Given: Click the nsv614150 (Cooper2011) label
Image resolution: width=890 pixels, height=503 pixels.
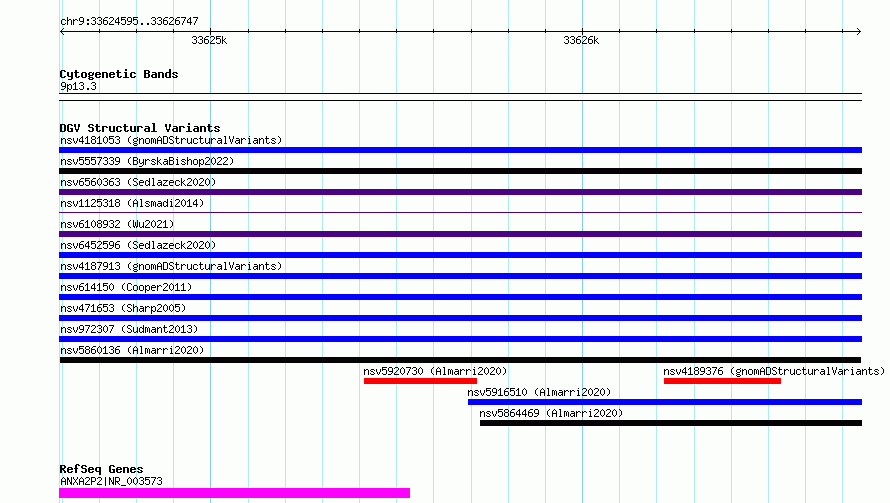Looking at the screenshot, I should coord(126,287).
